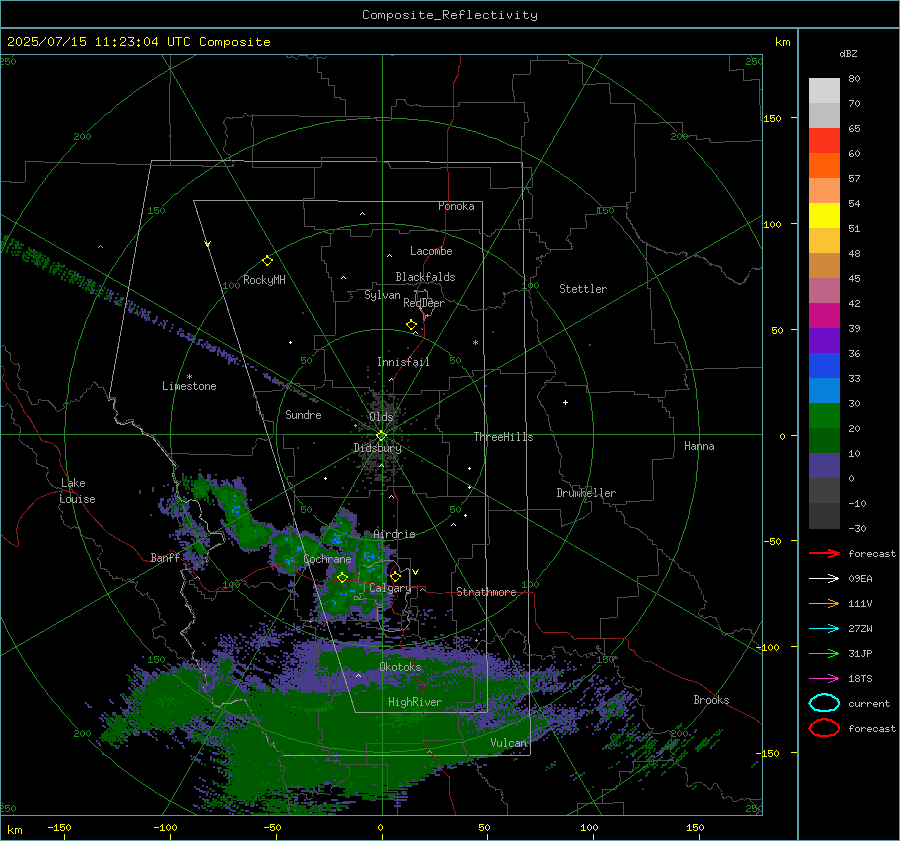900x841 pixels.
Task: Click the red forecast arrow legend icon
Action: (824, 553)
